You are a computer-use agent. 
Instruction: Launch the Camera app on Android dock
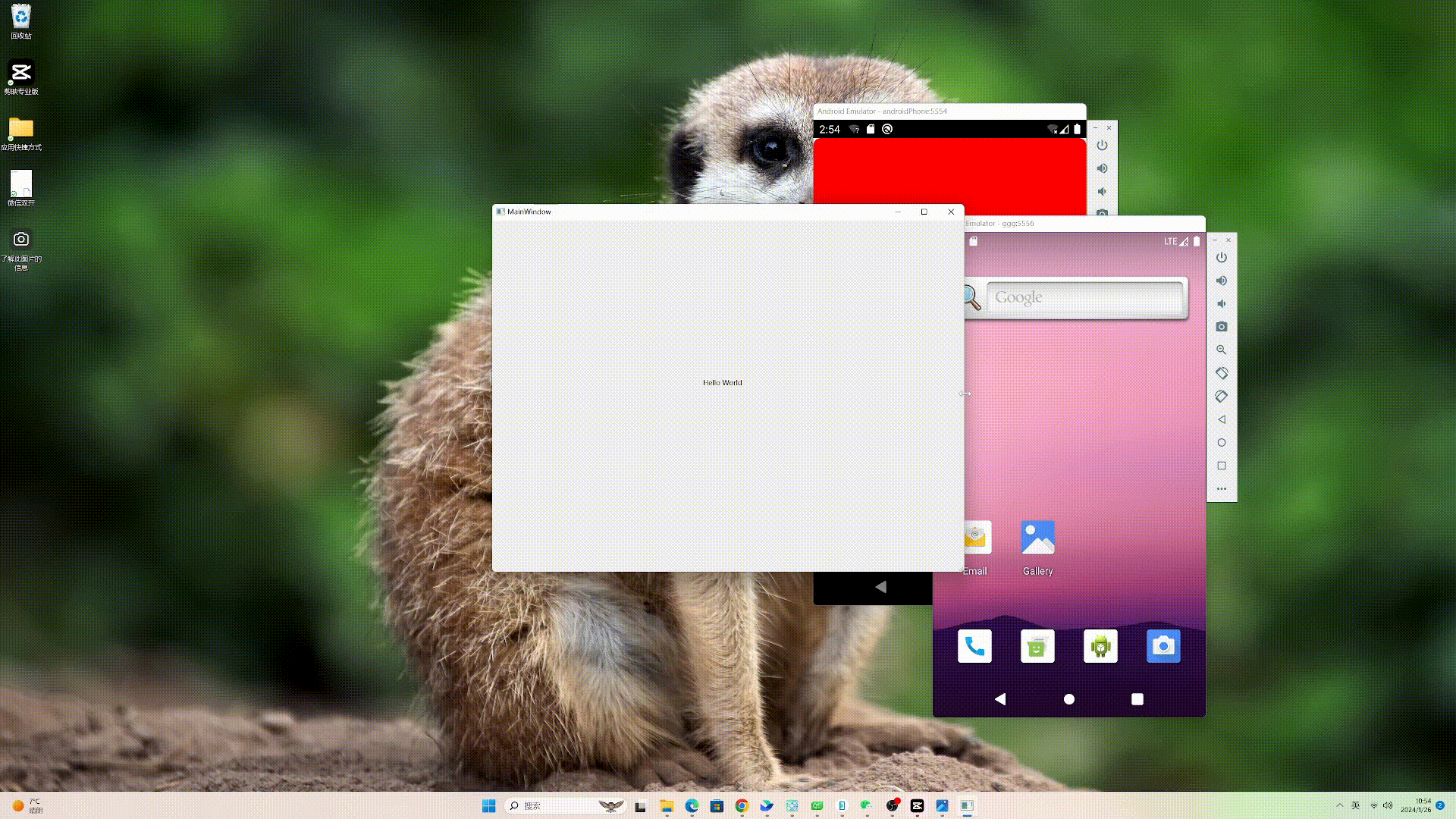pyautogui.click(x=1163, y=646)
